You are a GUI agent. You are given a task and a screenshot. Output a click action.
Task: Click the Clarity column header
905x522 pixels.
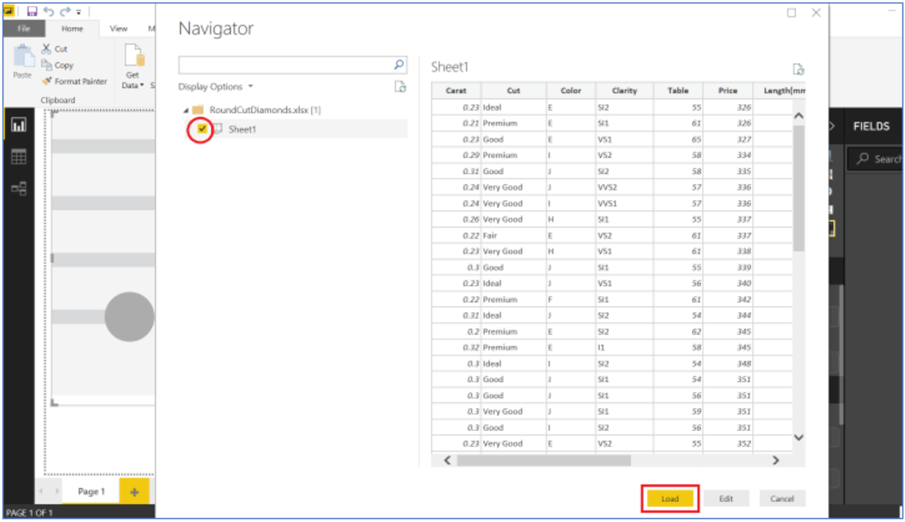(624, 91)
